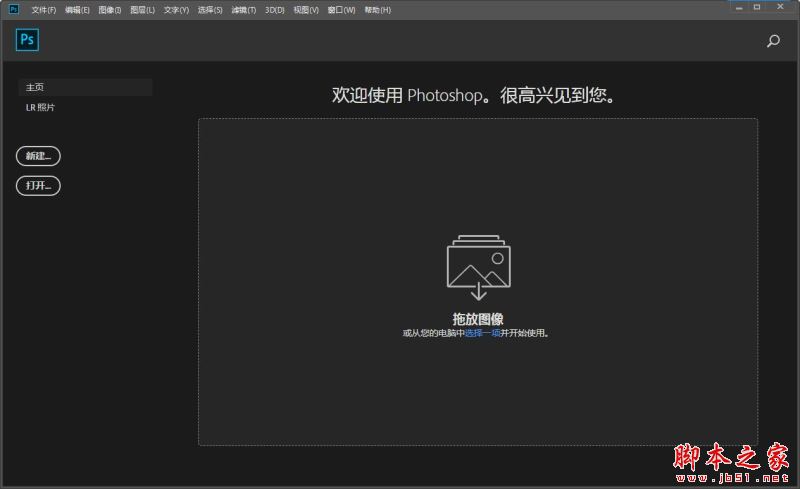Maximize the Photoshop window

point(757,7)
